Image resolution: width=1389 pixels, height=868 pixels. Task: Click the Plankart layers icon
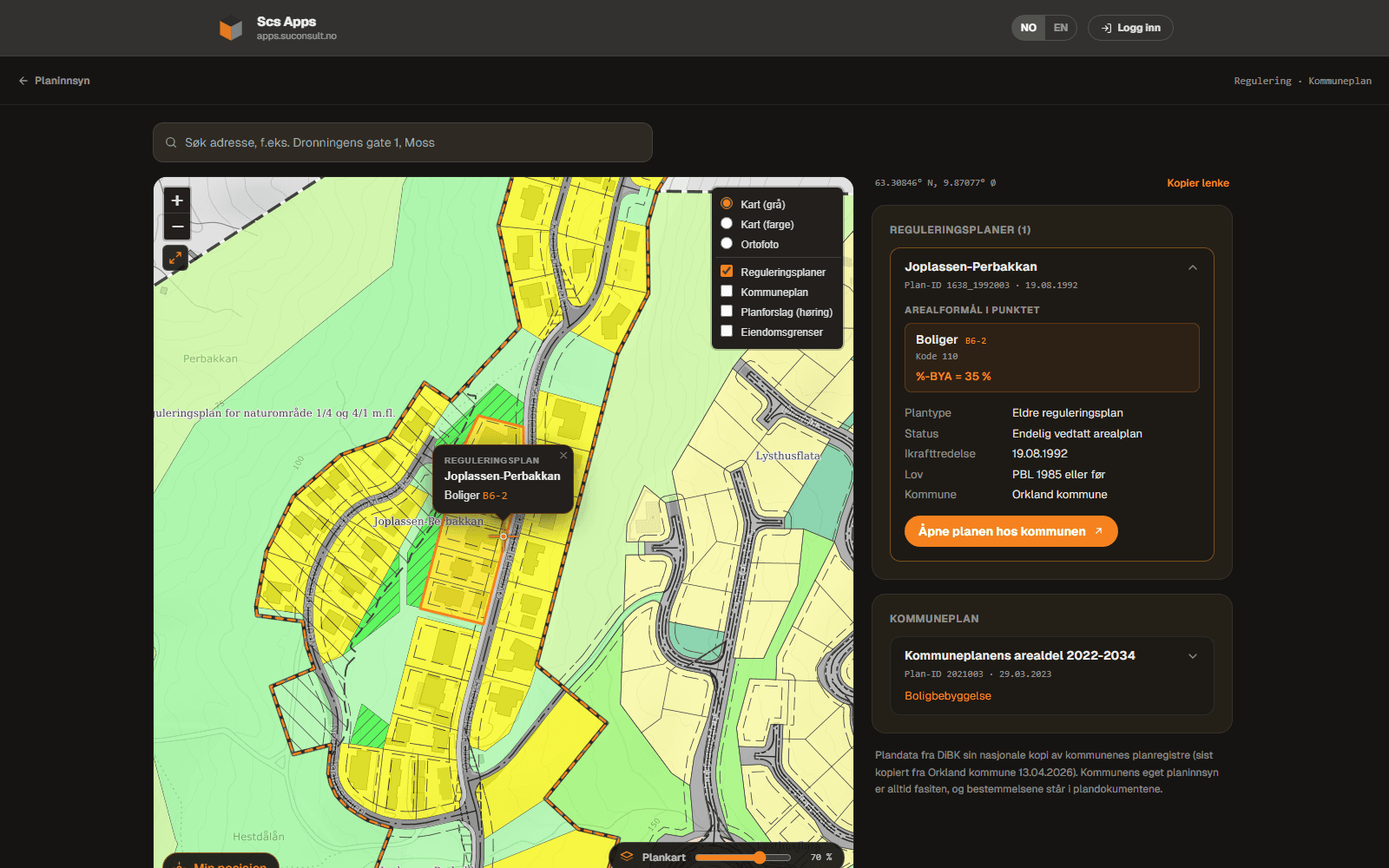click(627, 857)
